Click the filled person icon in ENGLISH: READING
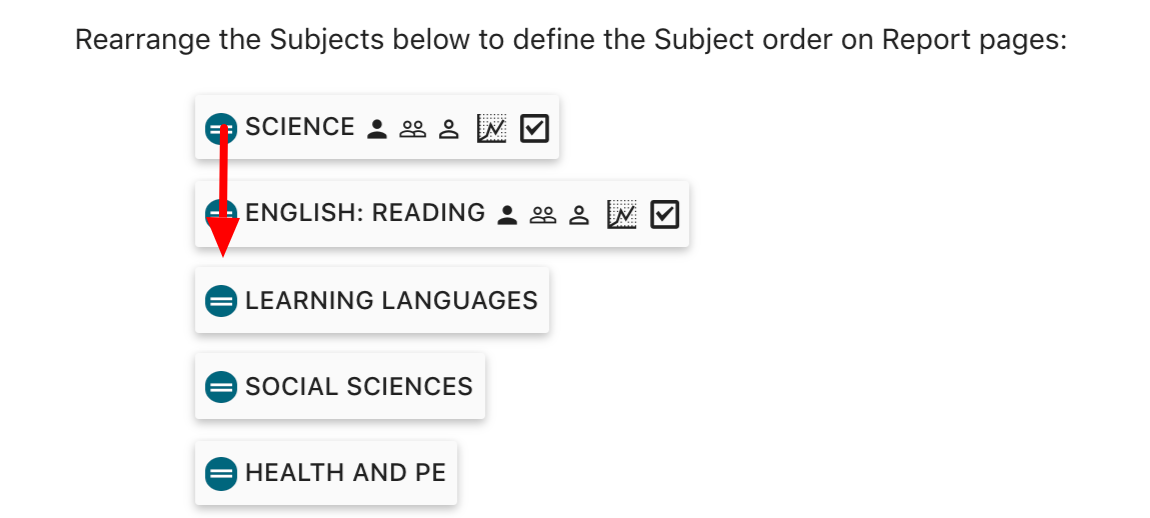The image size is (1150, 518). click(507, 215)
